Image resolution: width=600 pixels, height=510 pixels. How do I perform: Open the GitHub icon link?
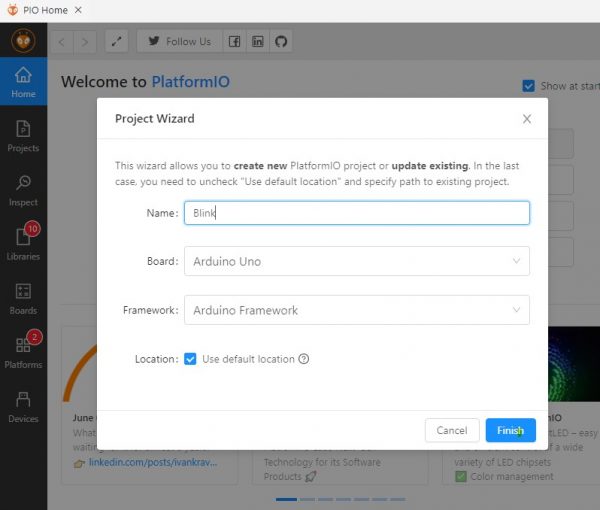click(x=281, y=41)
